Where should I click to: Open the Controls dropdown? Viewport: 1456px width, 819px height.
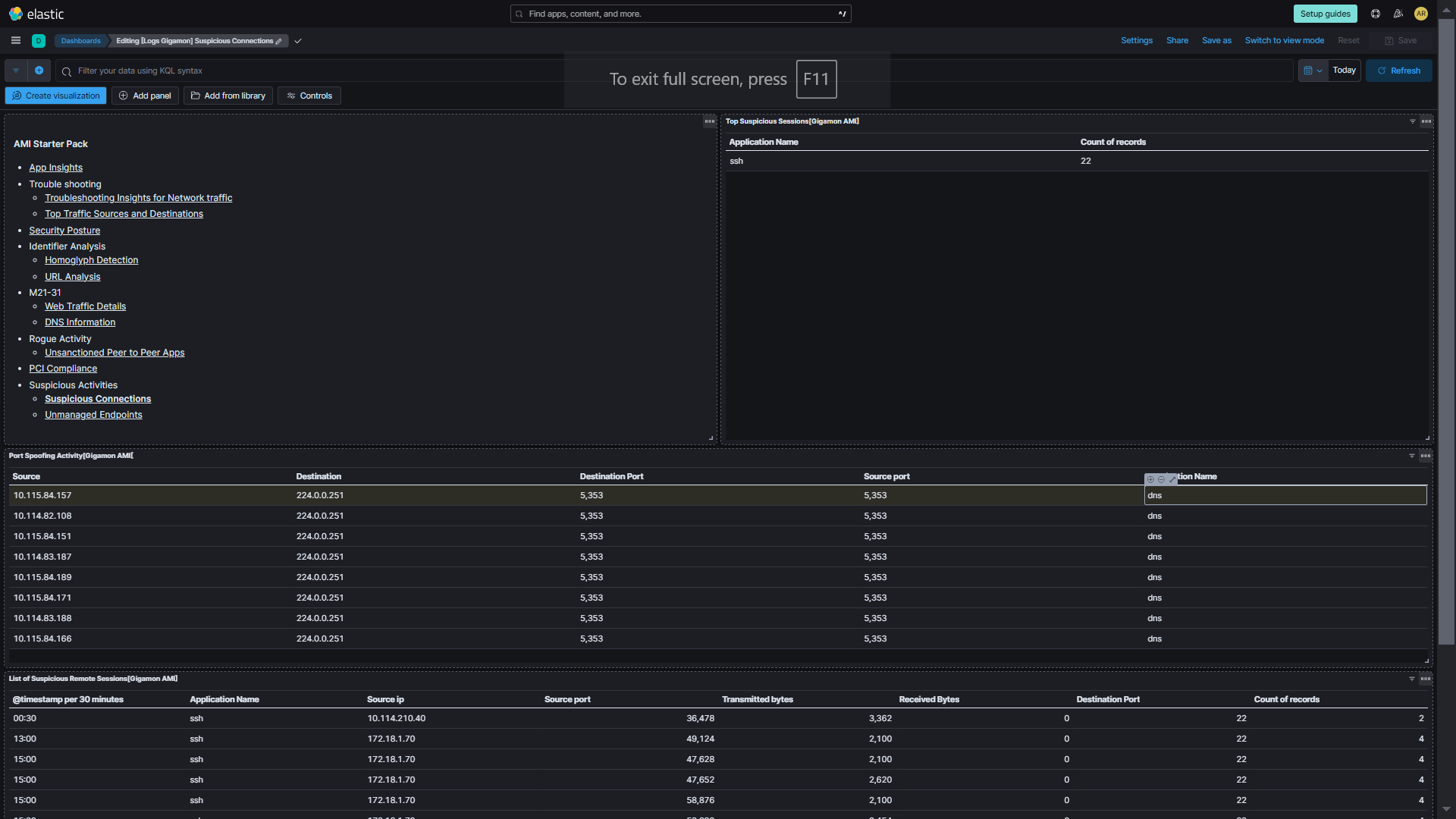click(x=309, y=96)
